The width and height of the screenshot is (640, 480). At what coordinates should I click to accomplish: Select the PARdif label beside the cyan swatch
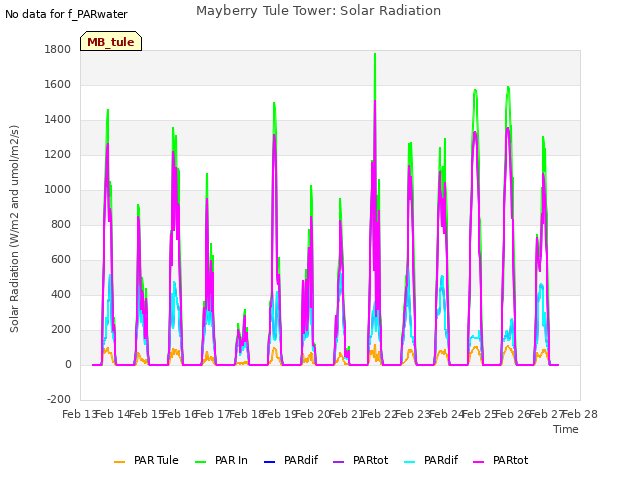point(441,460)
